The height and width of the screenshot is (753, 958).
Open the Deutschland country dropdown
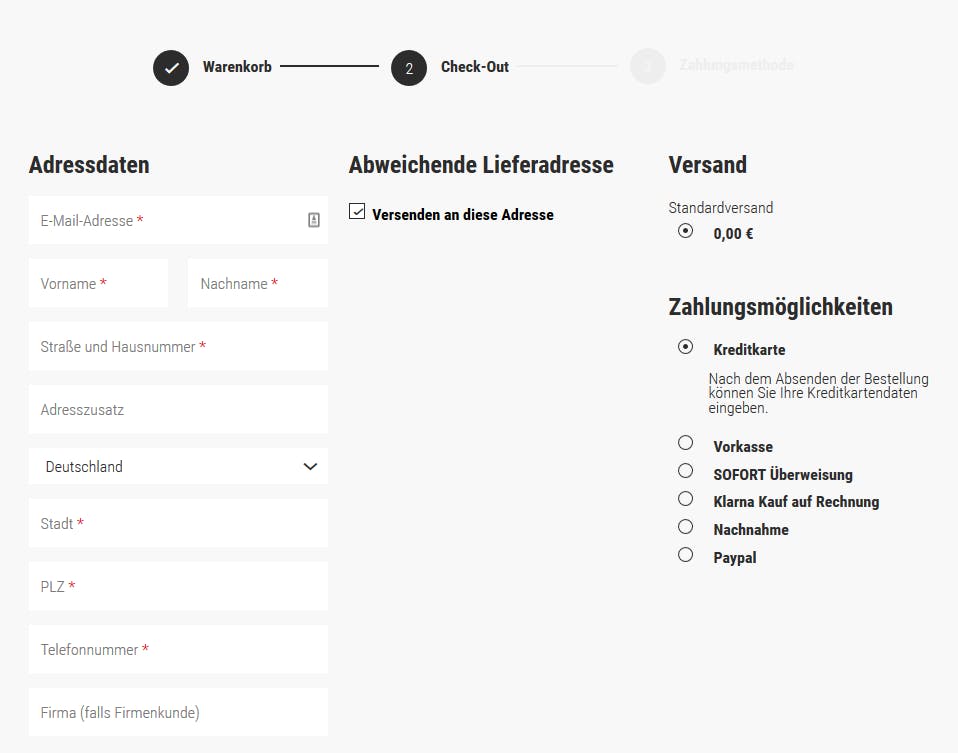(178, 466)
